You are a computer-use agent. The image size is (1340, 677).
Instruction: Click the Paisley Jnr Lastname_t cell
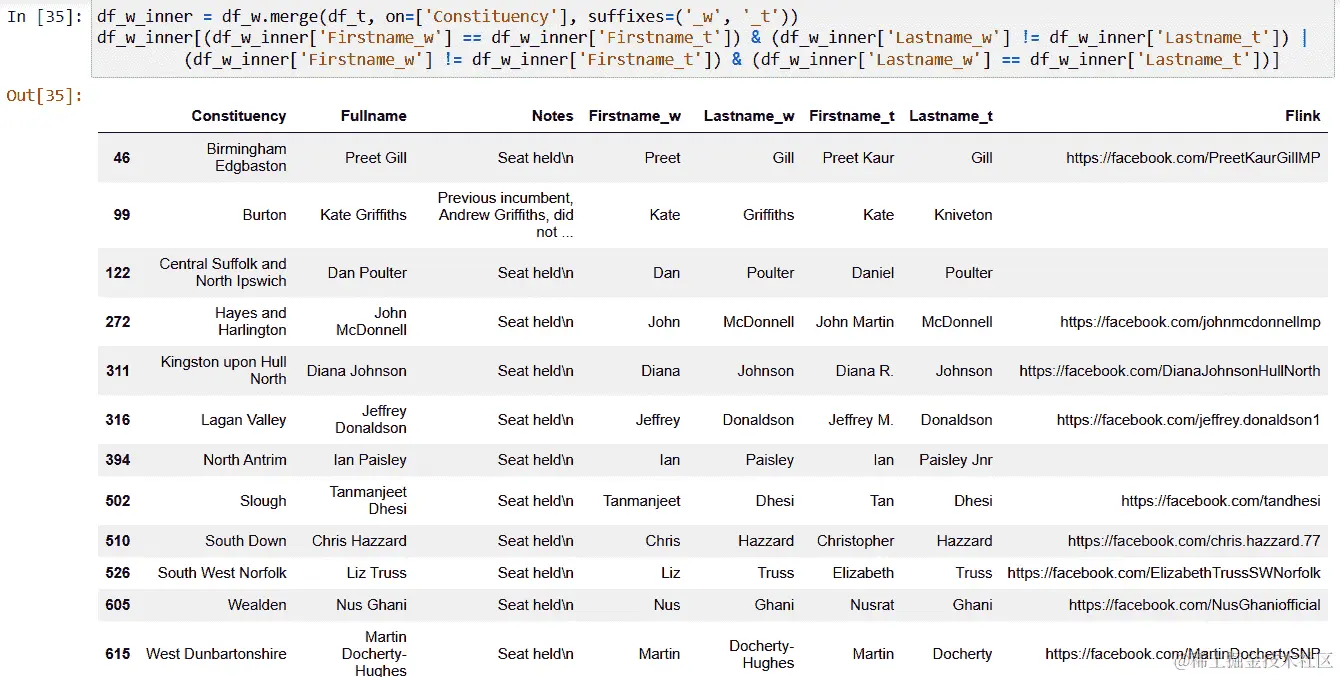point(956,460)
